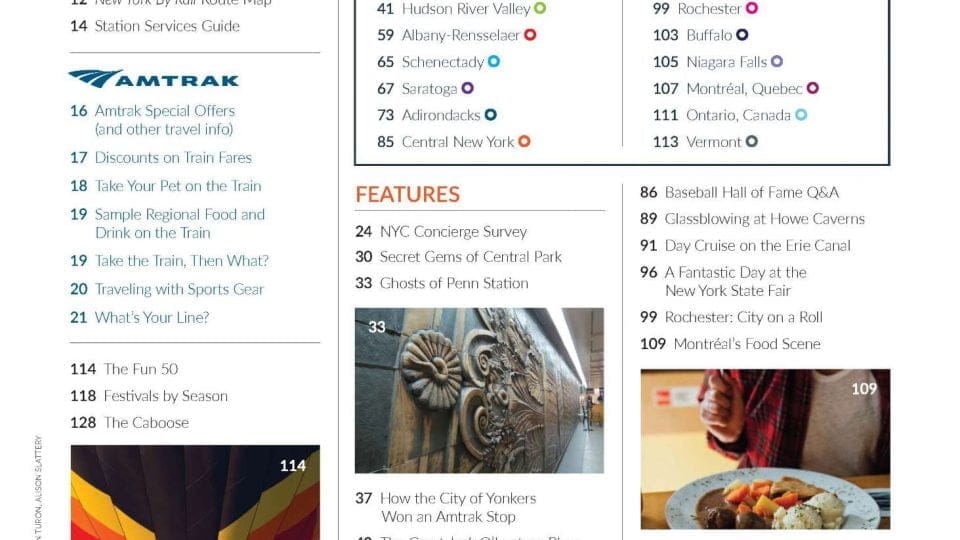Viewport: 960px width, 540px height.
Task: Click the purple circle next to Saratoga
Action: (x=467, y=88)
